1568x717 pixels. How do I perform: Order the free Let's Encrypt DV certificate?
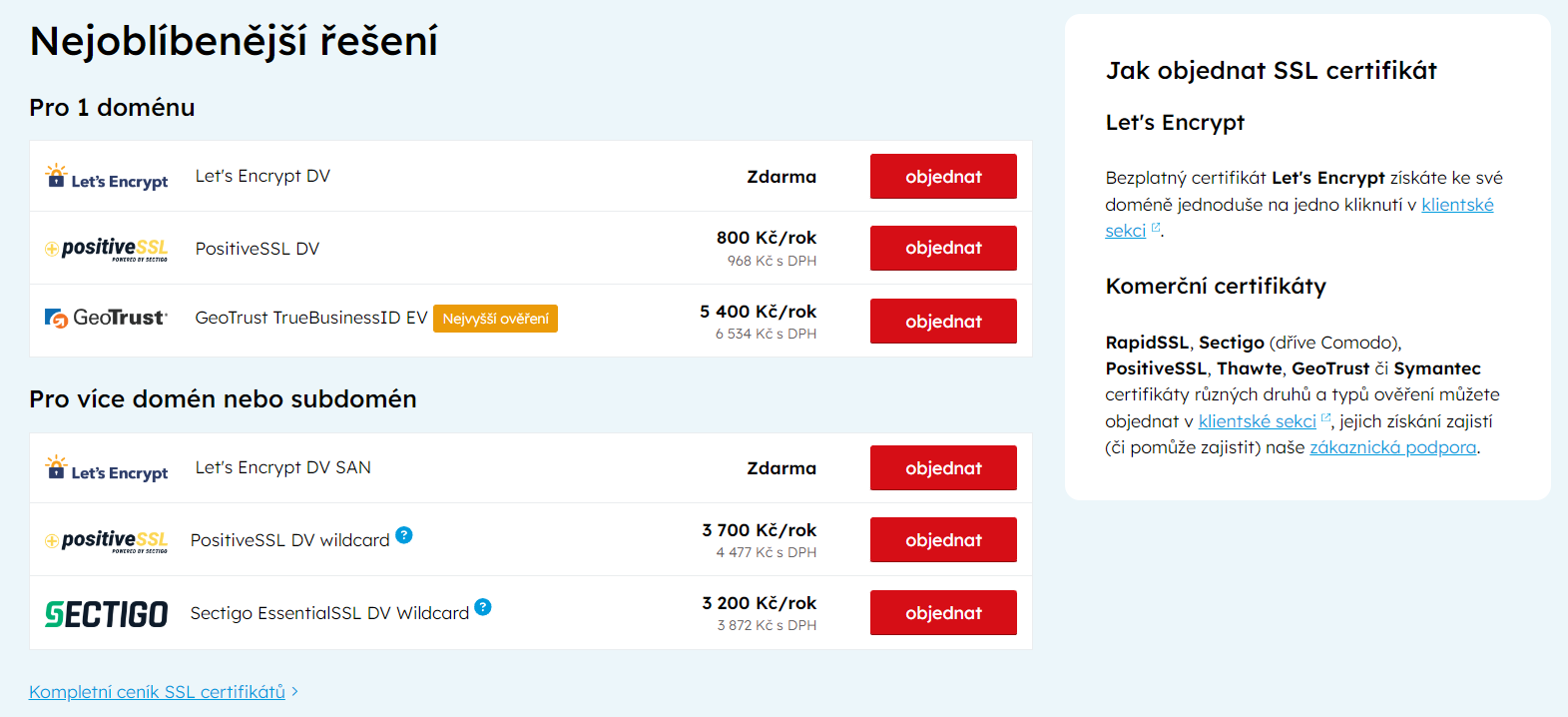point(943,177)
